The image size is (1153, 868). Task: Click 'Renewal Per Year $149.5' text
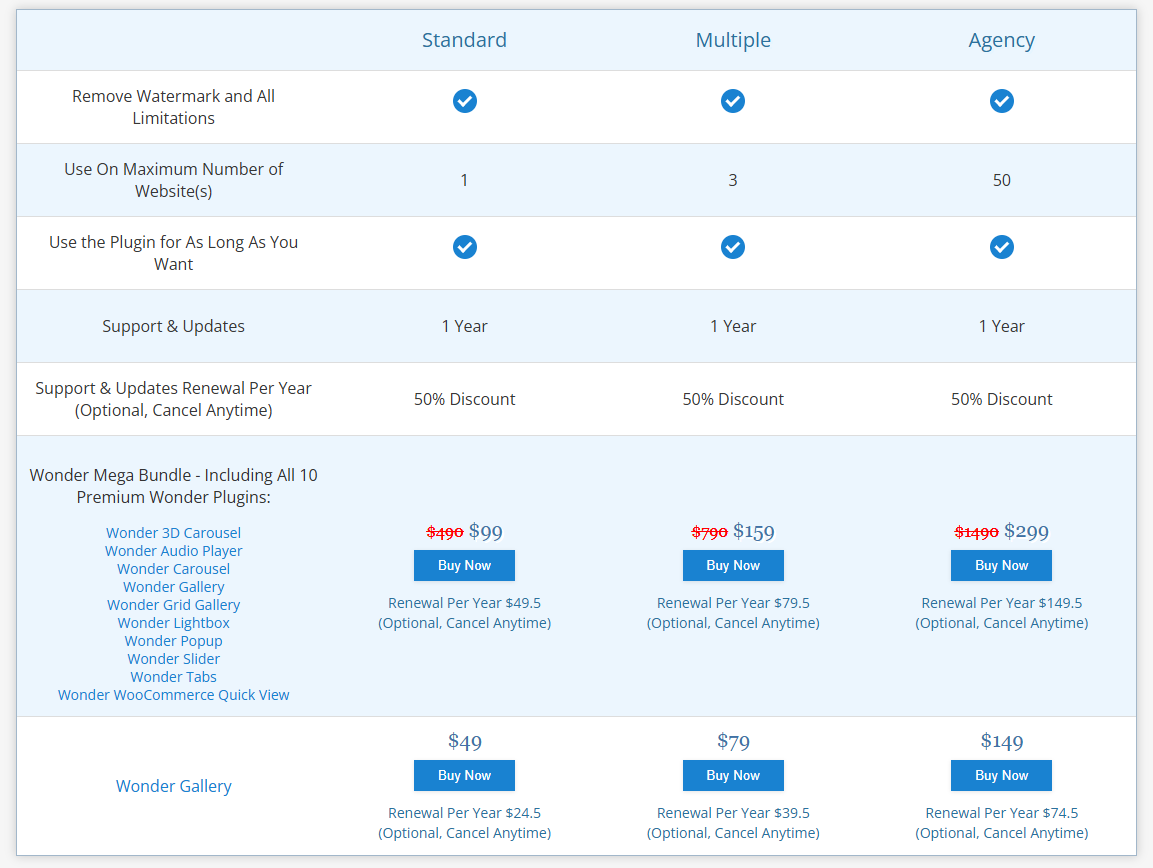(x=1002, y=603)
